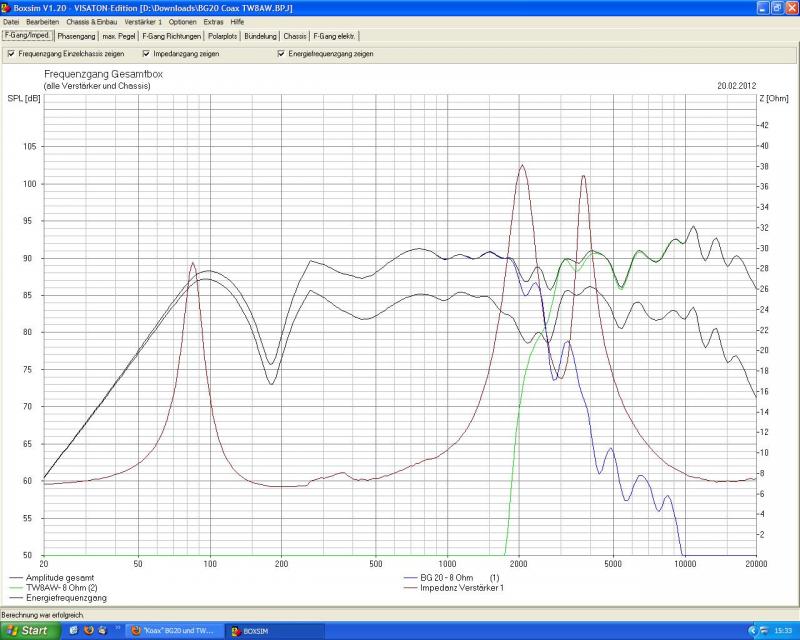
Task: Uncheck Impedanzgang zeigen
Action: (146, 54)
